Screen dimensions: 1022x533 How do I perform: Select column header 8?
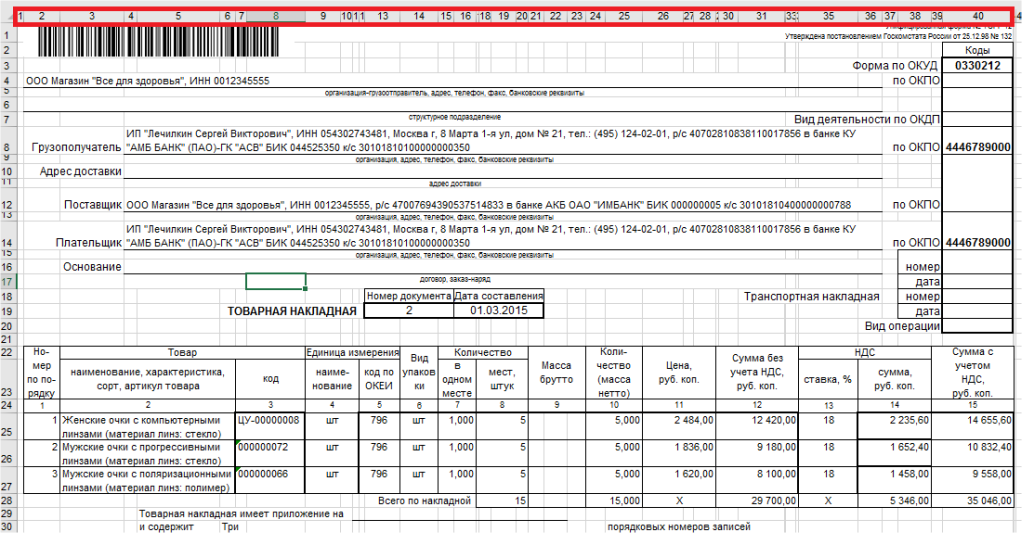click(276, 16)
